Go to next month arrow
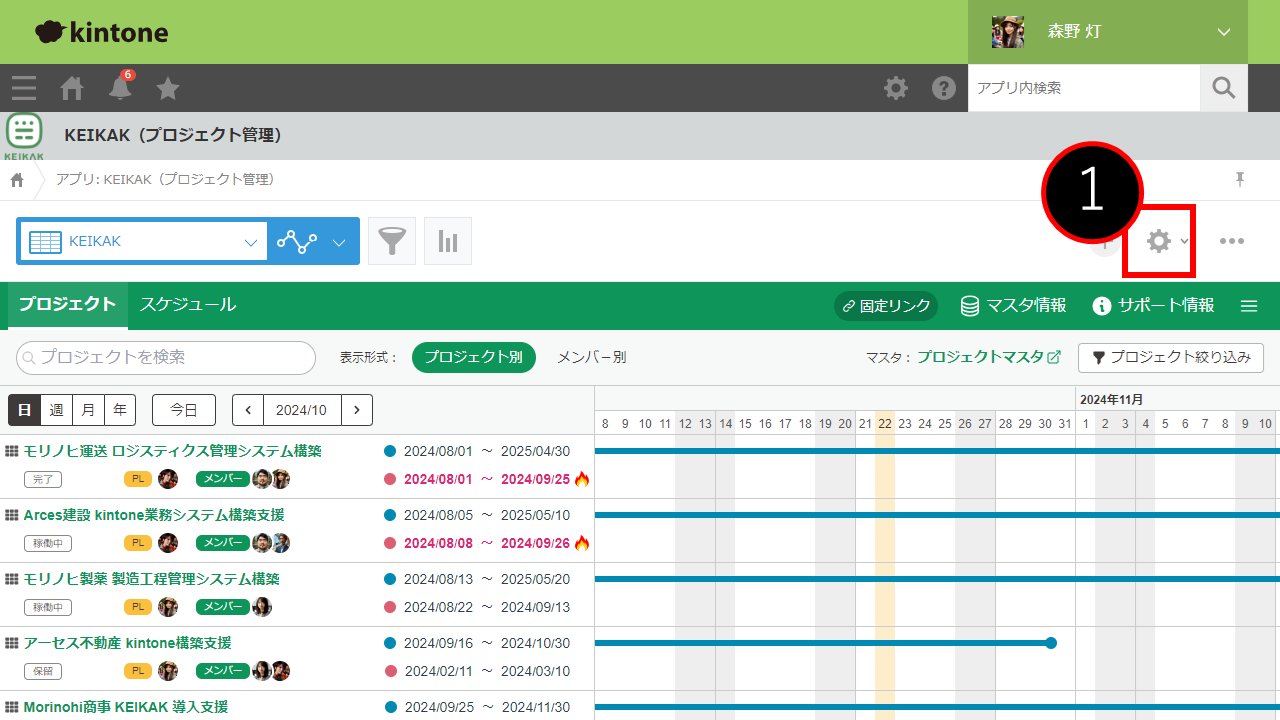The height and width of the screenshot is (720, 1280). point(357,410)
